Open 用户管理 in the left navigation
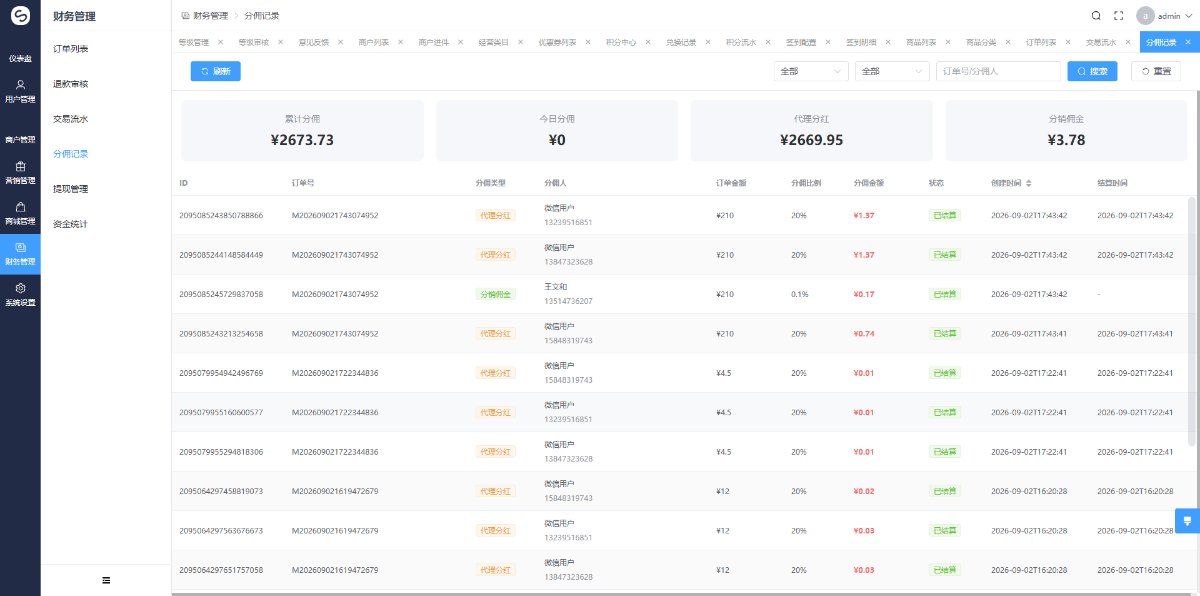The width and height of the screenshot is (1200, 596). point(20,92)
